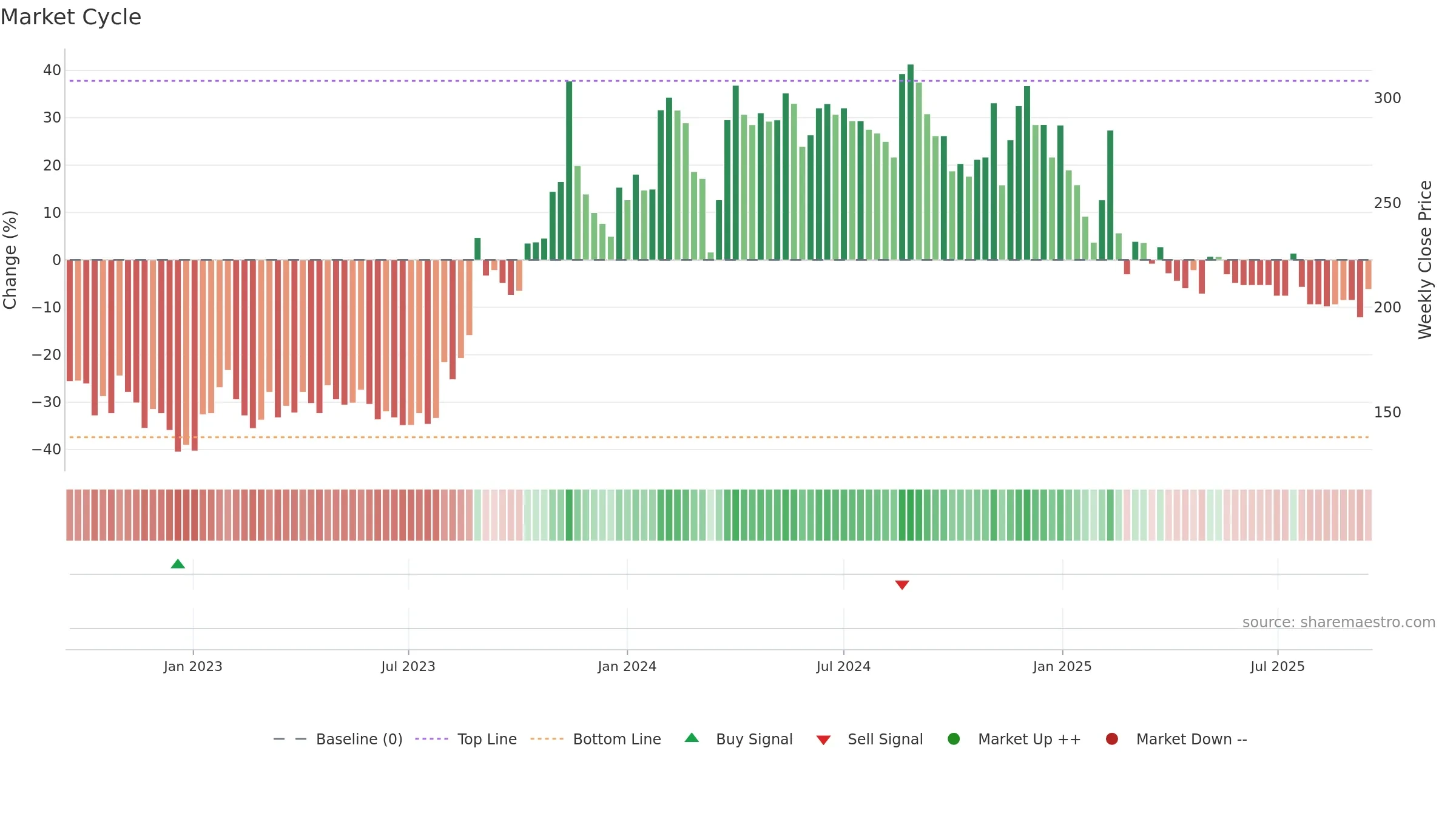Toggle the Market Down -- legend entry
Screen dimensions: 1456x819
tap(1176, 739)
